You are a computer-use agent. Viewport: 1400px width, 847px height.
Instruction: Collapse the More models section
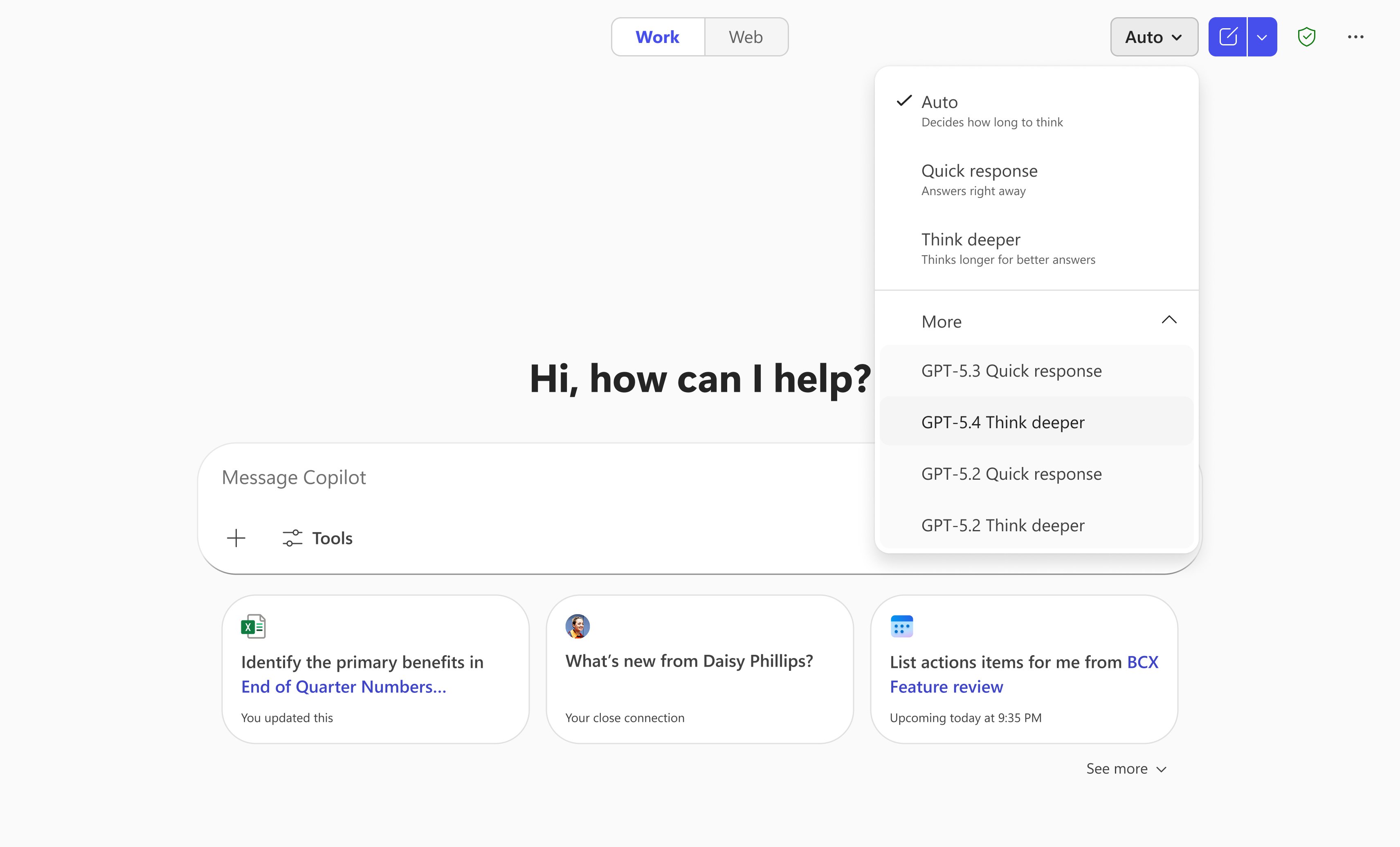point(1169,321)
